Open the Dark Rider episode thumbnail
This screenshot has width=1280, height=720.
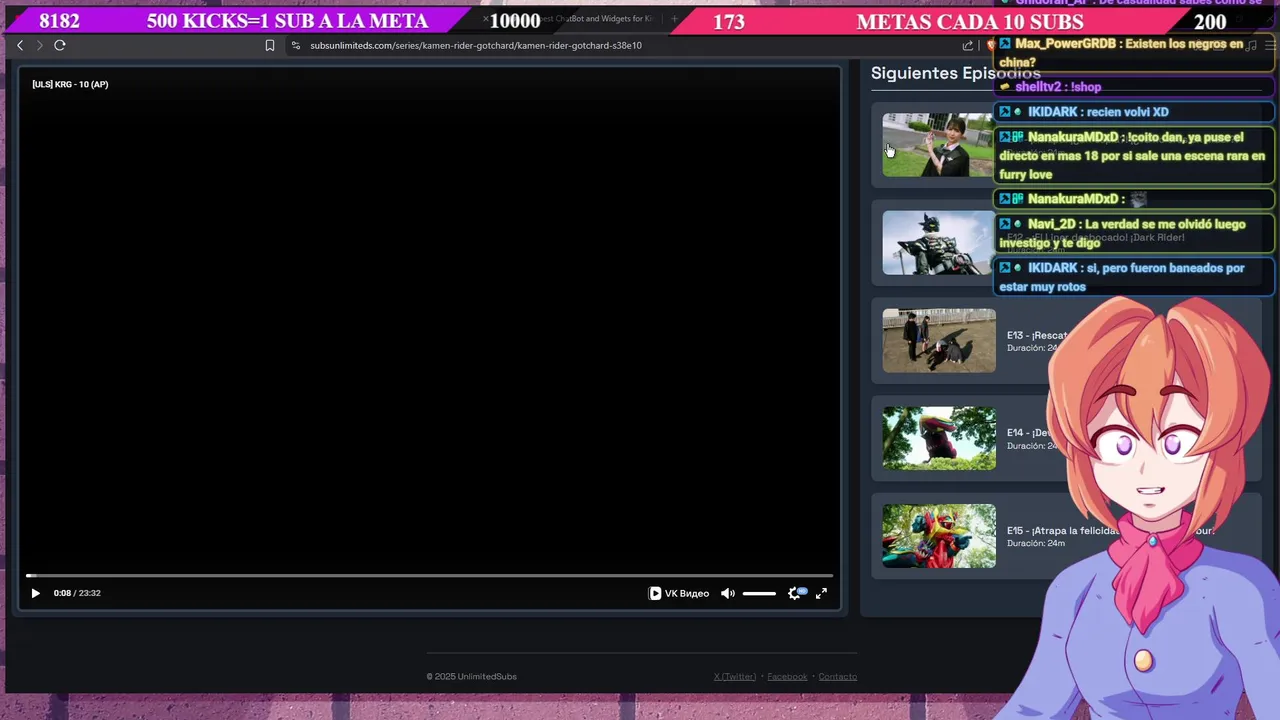coord(938,243)
